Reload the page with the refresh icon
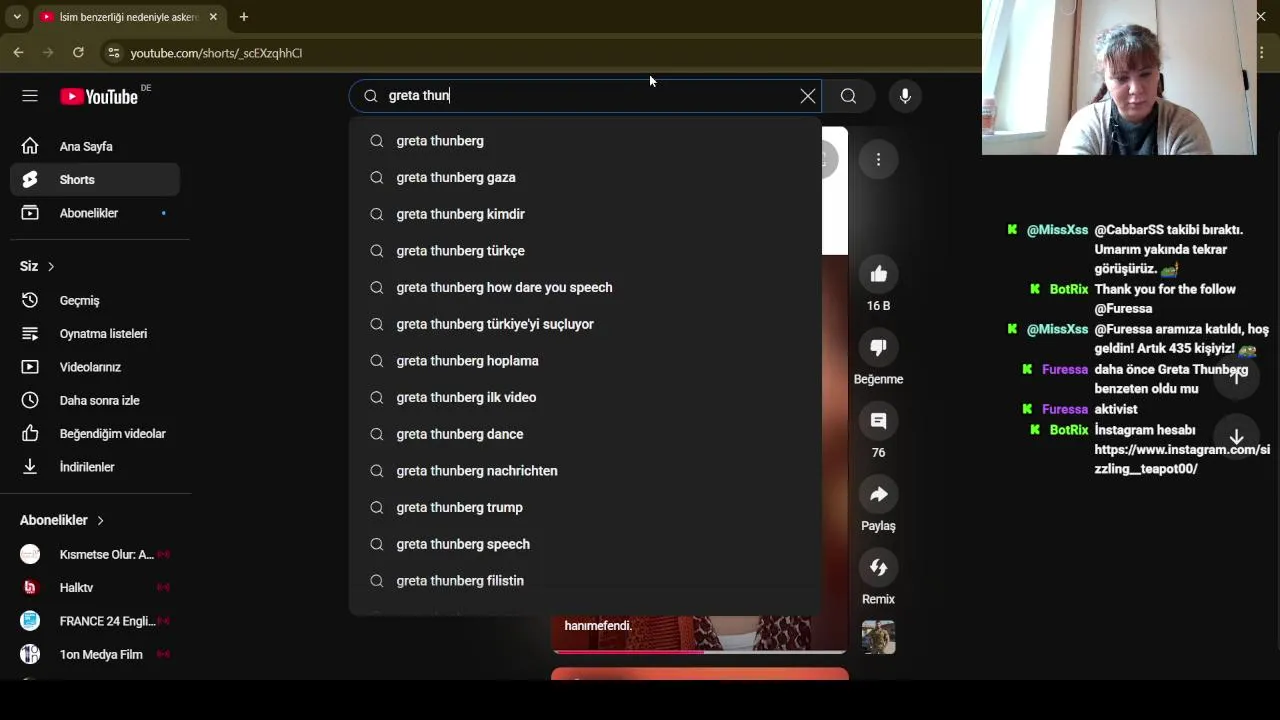The image size is (1280, 720). [x=78, y=53]
